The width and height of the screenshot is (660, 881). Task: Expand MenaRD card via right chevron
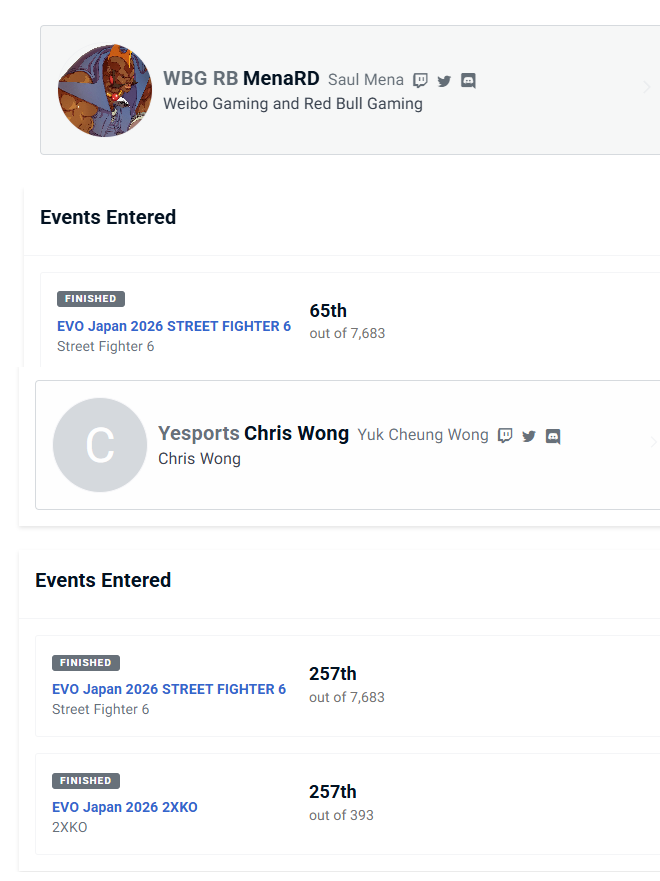647,87
